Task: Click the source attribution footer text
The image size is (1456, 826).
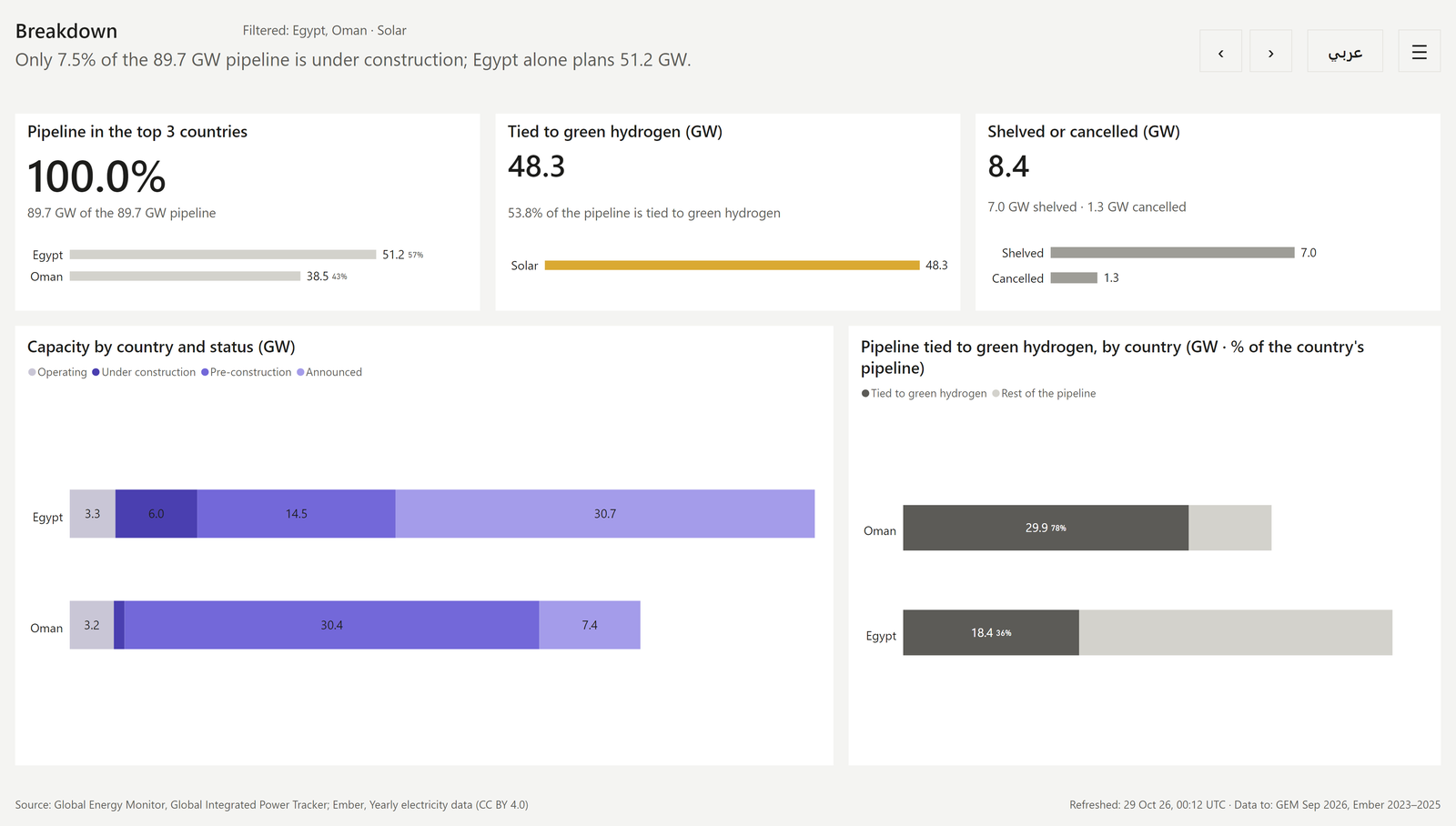Action: tap(271, 804)
